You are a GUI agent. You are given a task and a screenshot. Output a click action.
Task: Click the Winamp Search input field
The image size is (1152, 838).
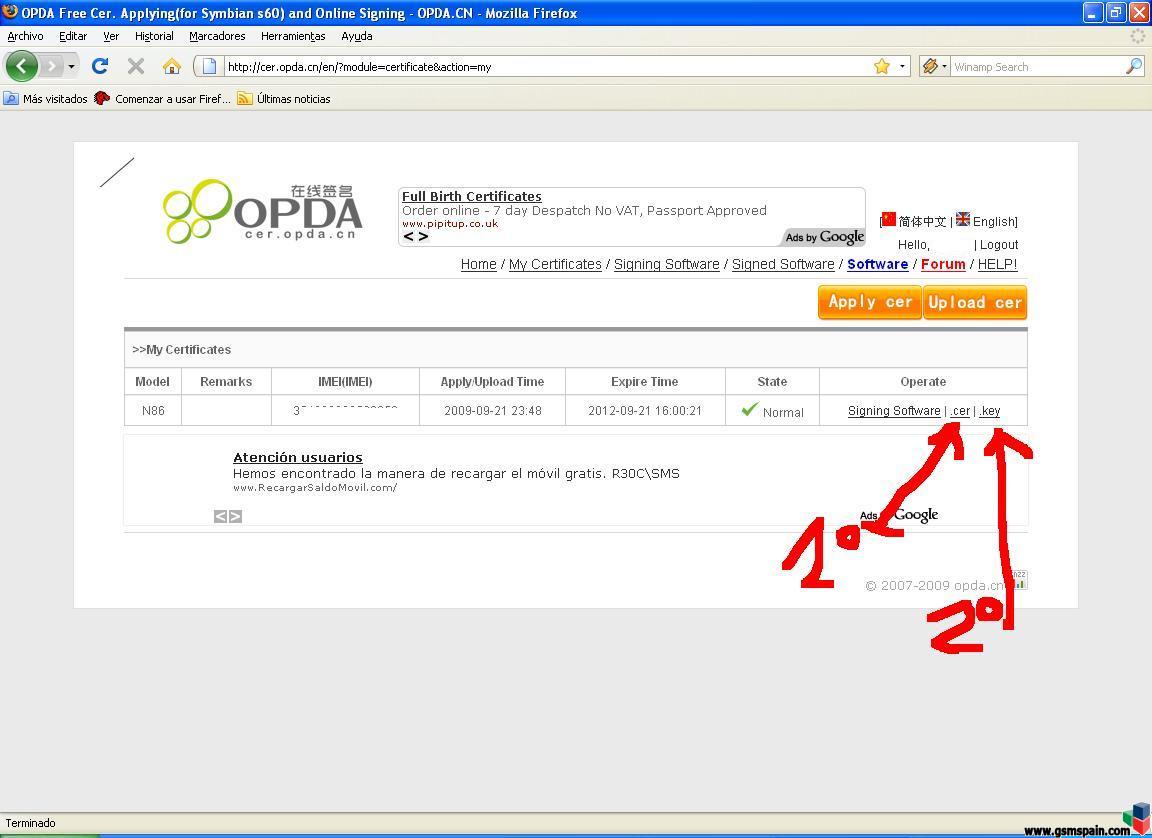pyautogui.click(x=1037, y=67)
